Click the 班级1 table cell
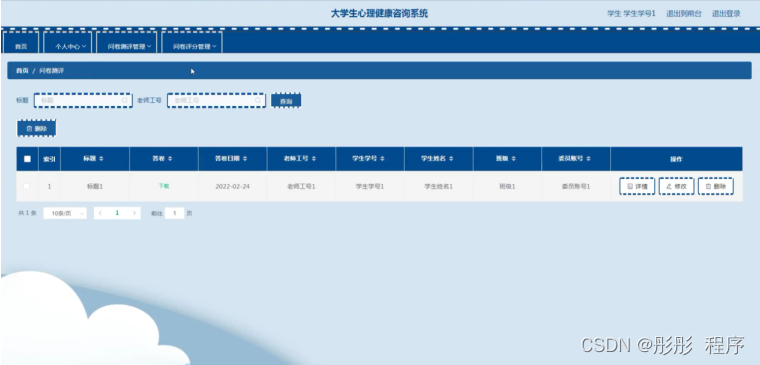This screenshot has height=365, width=760. point(507,186)
